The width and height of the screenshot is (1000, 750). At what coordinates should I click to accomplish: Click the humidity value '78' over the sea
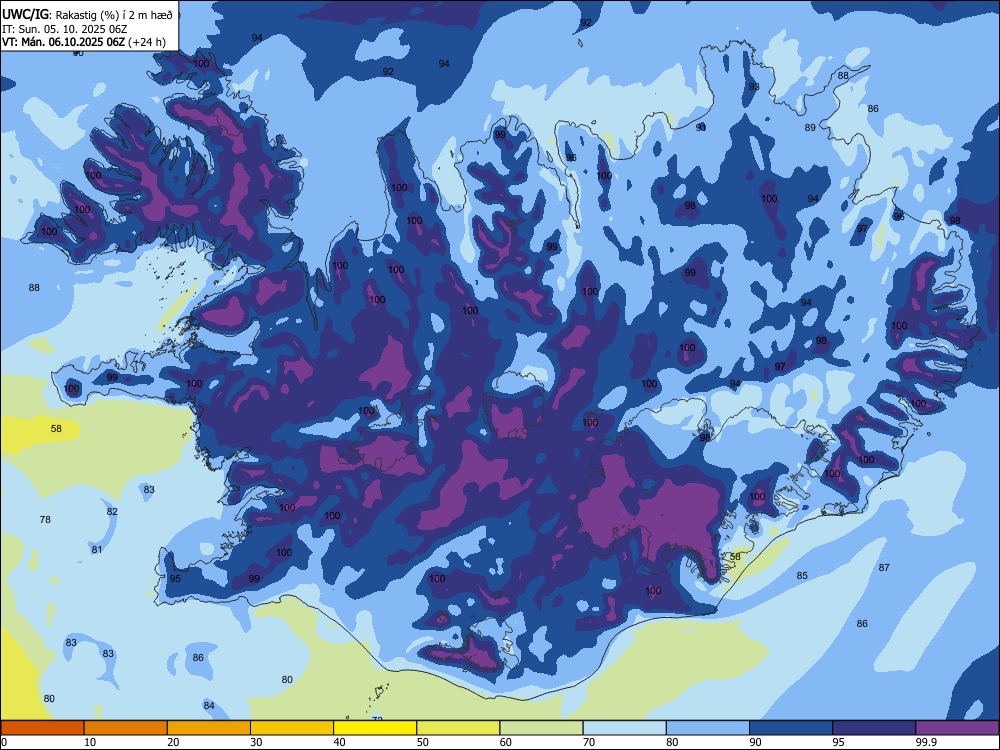[x=45, y=519]
